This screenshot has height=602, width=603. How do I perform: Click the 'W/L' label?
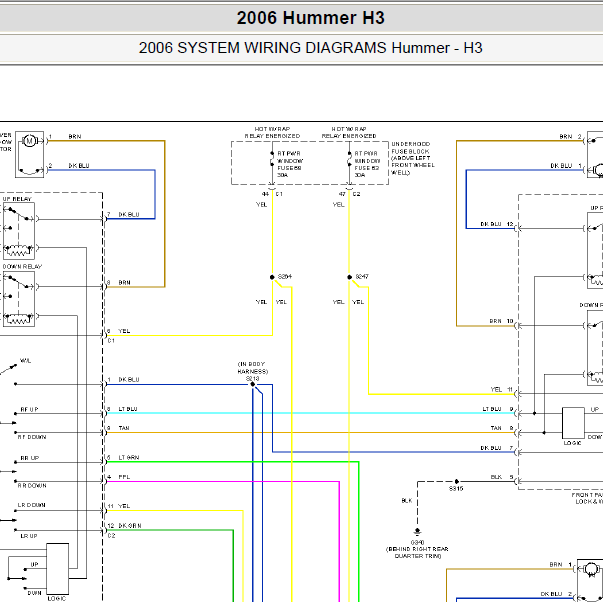[25, 361]
